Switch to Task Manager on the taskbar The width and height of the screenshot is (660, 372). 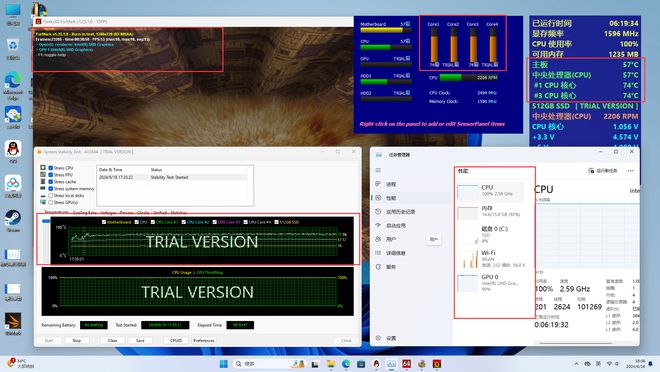[391, 364]
